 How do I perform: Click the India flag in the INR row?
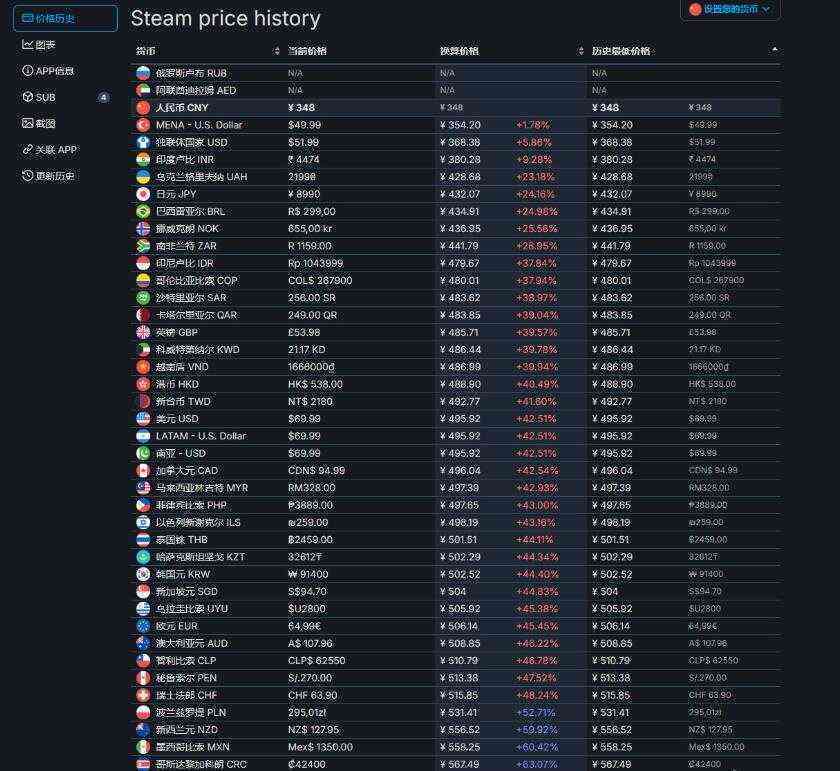(143, 160)
